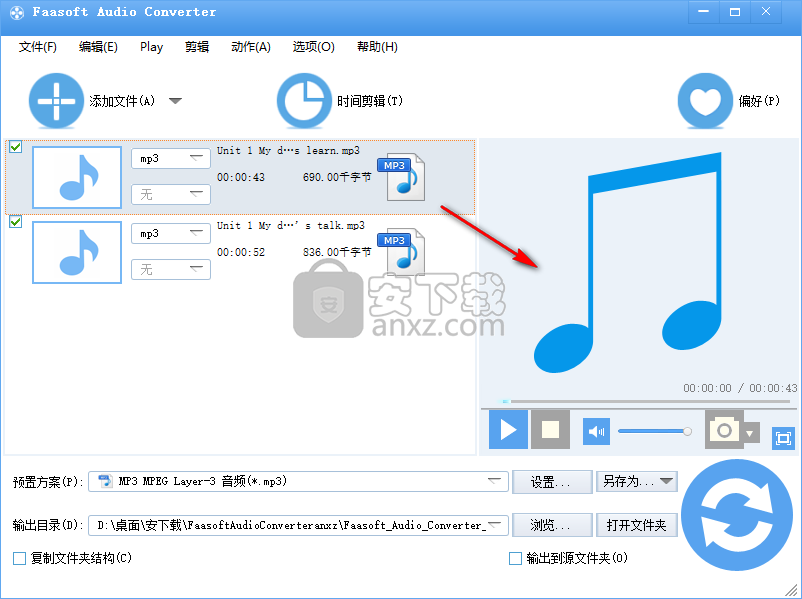Image resolution: width=802 pixels, height=599 pixels.
Task: Click the file name Unit 1 My d···' s talk.mp3
Action: (291, 225)
